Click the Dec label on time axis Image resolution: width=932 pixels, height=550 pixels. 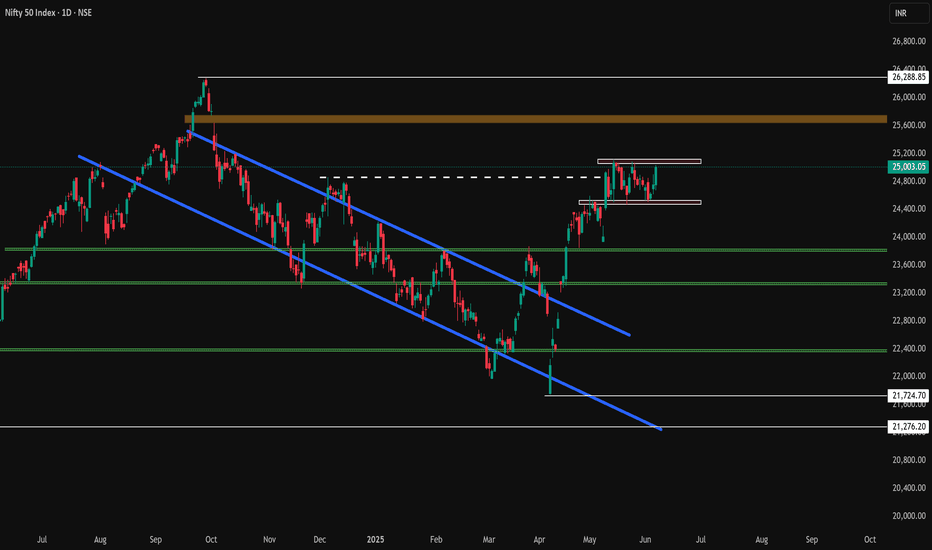pyautogui.click(x=319, y=540)
